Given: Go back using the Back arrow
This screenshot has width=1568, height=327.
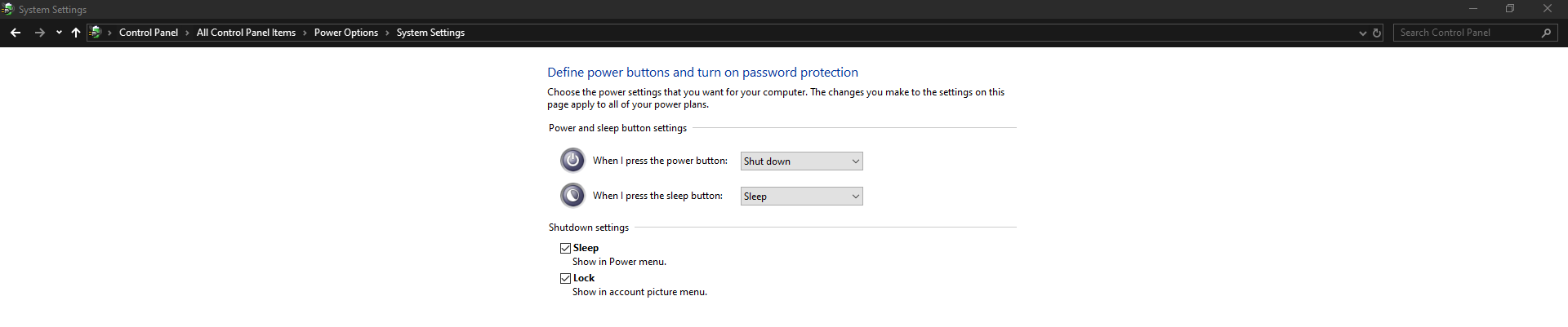Looking at the screenshot, I should point(16,33).
